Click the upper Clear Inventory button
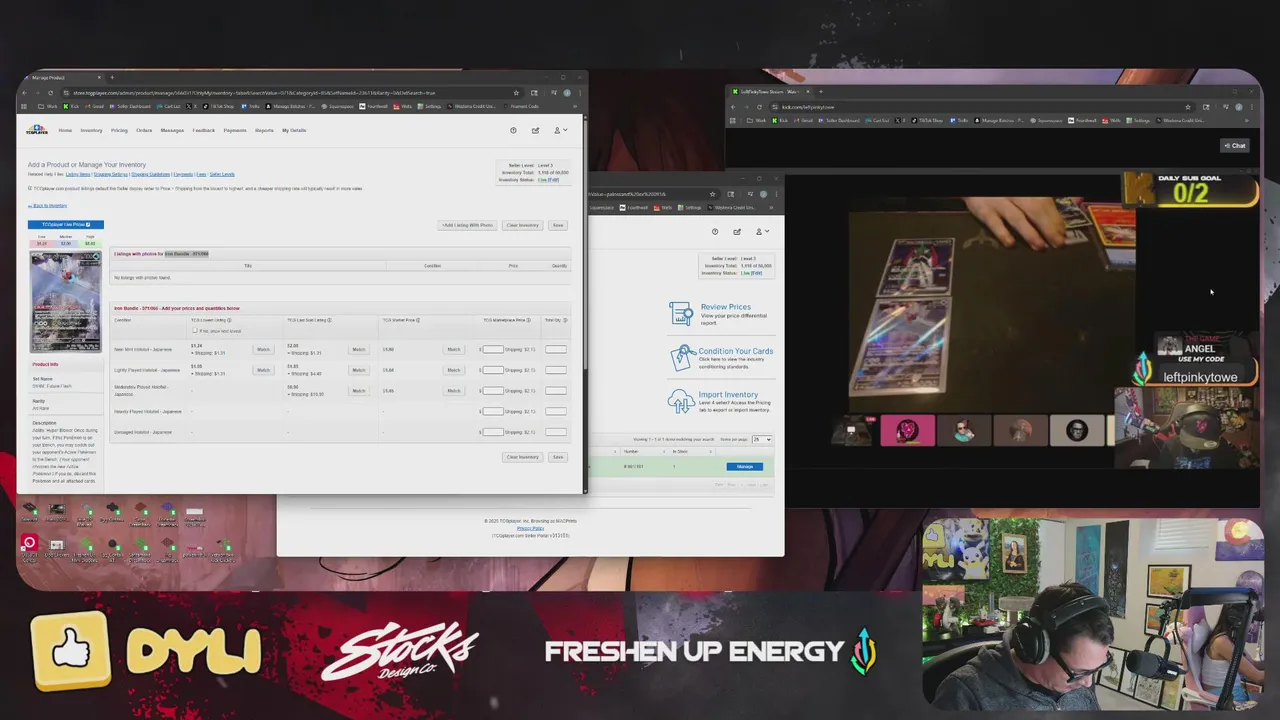1280x720 pixels. pos(522,225)
